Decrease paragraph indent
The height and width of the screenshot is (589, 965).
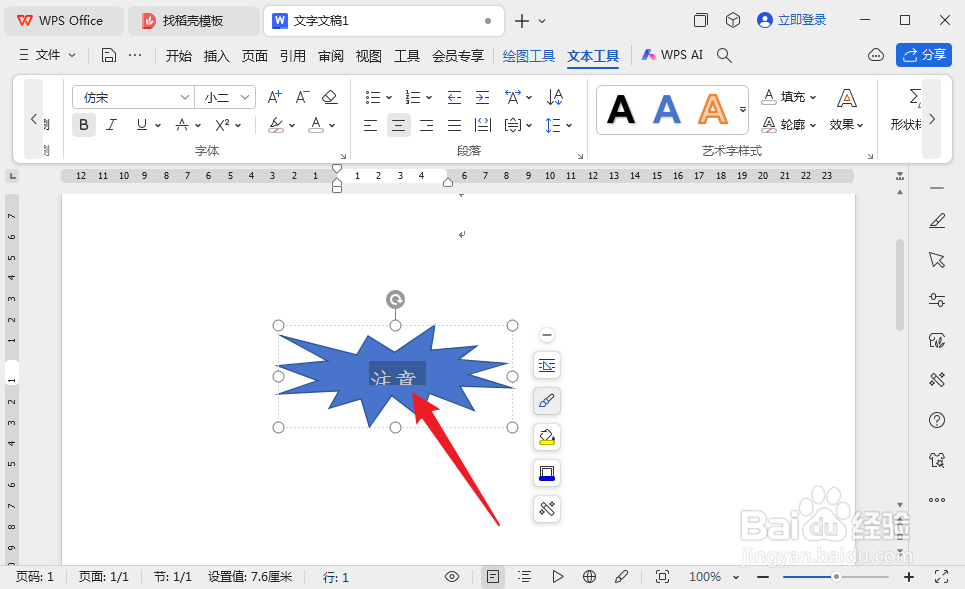pos(454,97)
